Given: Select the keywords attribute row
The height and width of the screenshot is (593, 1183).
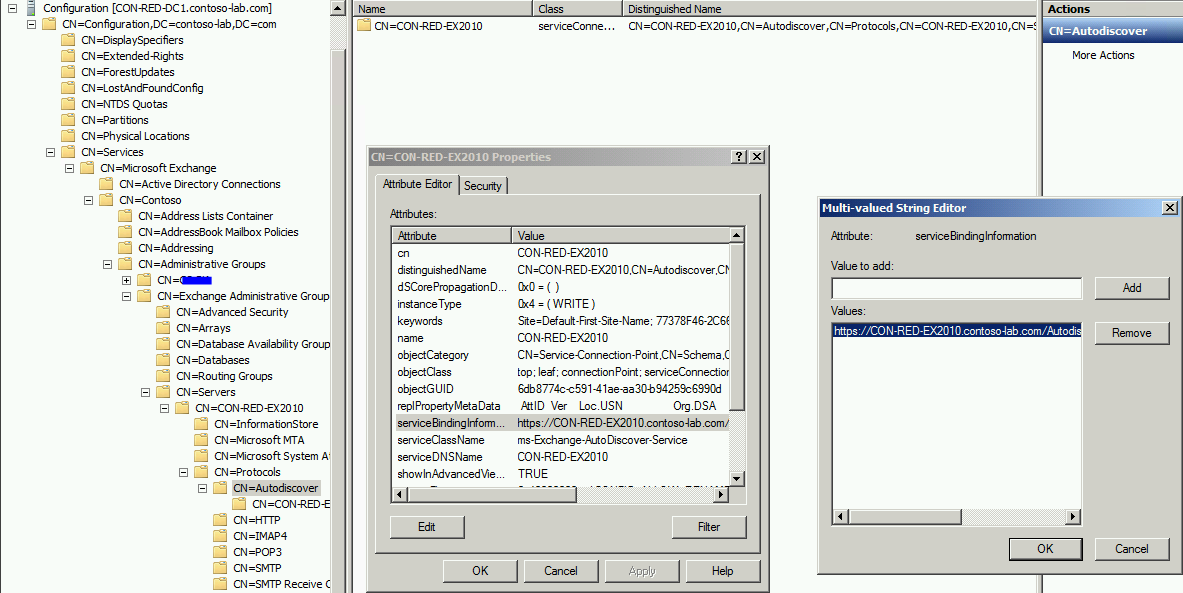Looking at the screenshot, I should tap(561, 321).
